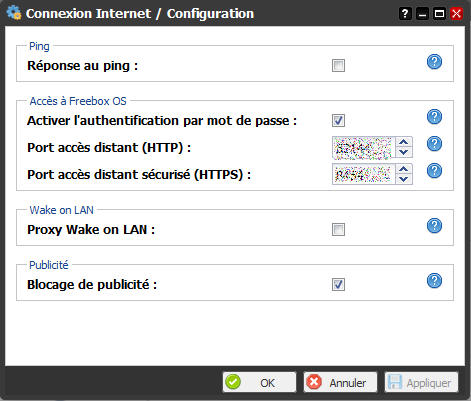Increase the HTTP remote access port
The image size is (471, 401).
click(x=404, y=142)
